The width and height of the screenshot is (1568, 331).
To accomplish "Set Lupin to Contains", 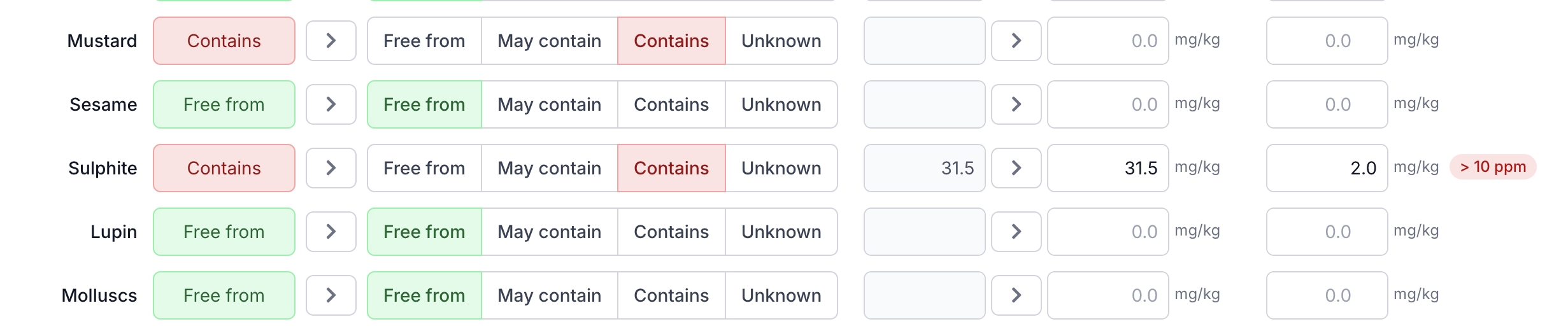I will [x=671, y=232].
